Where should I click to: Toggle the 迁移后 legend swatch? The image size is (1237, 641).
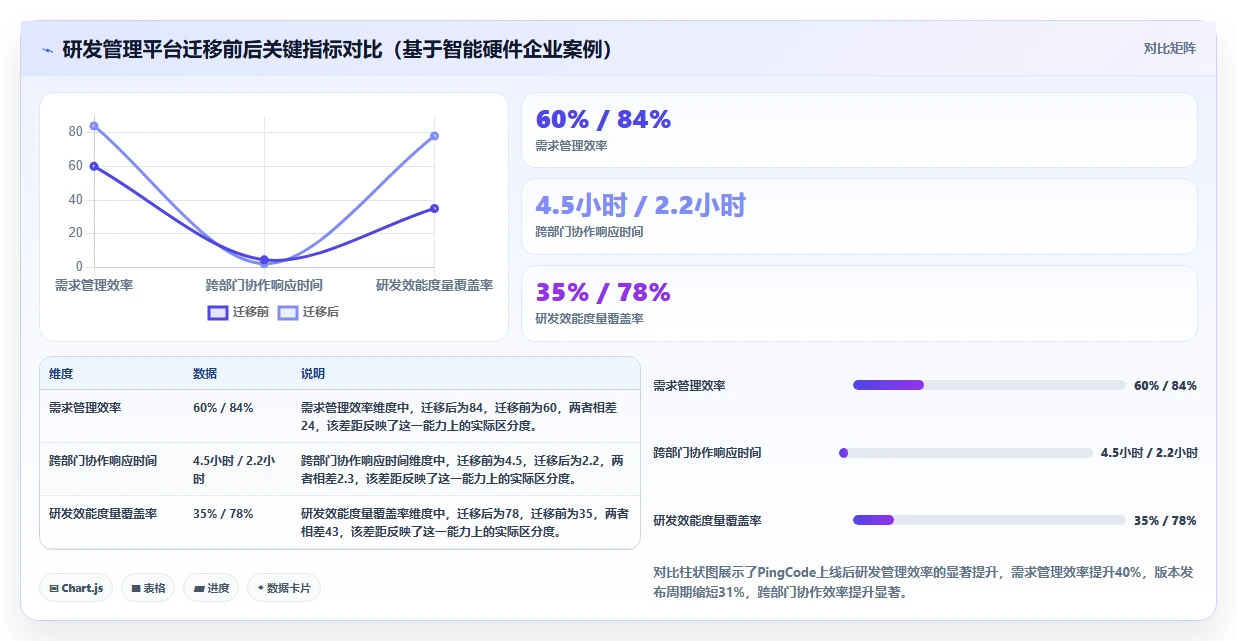point(288,312)
